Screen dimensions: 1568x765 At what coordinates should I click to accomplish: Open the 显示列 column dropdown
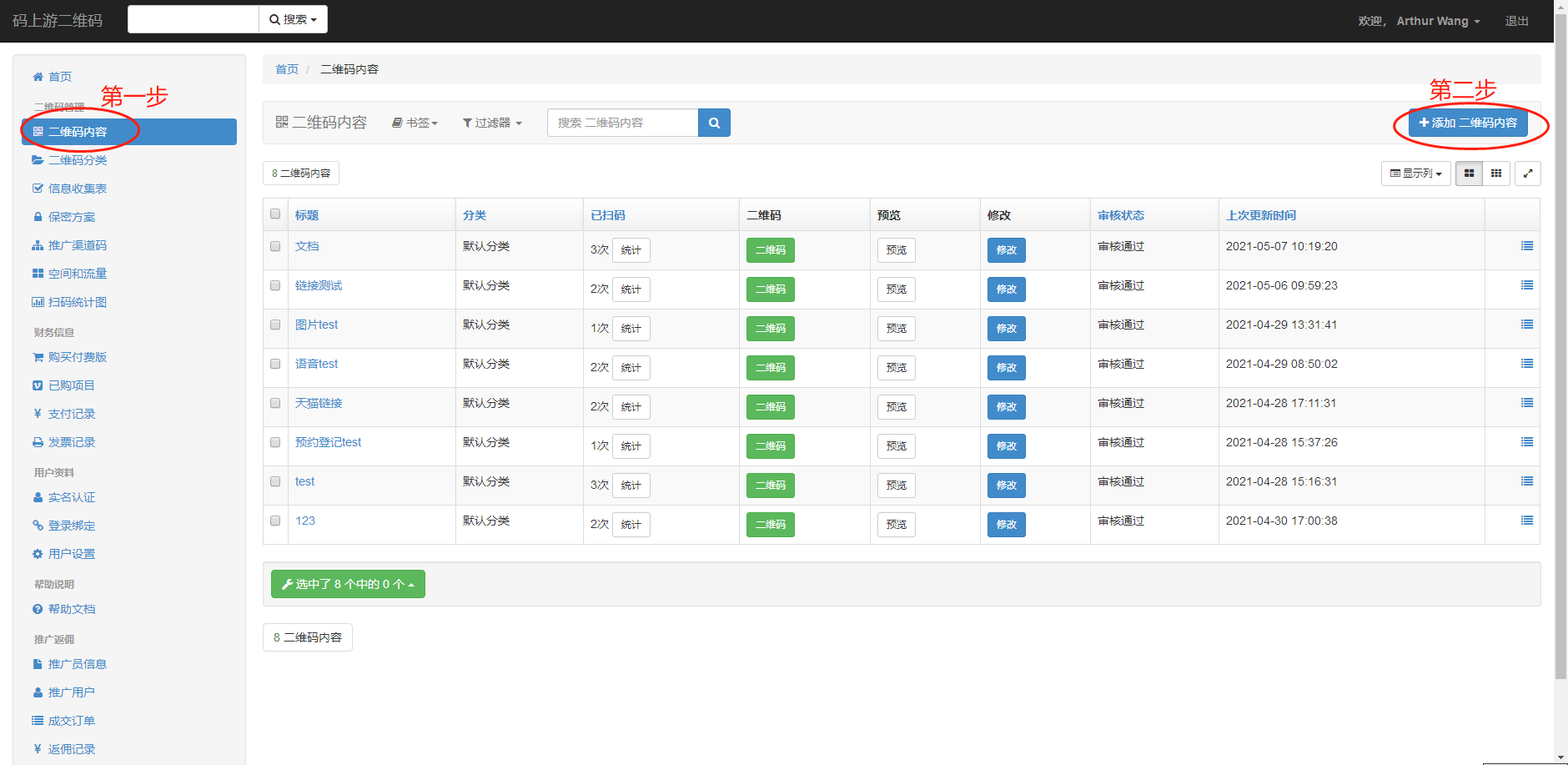click(x=1415, y=174)
